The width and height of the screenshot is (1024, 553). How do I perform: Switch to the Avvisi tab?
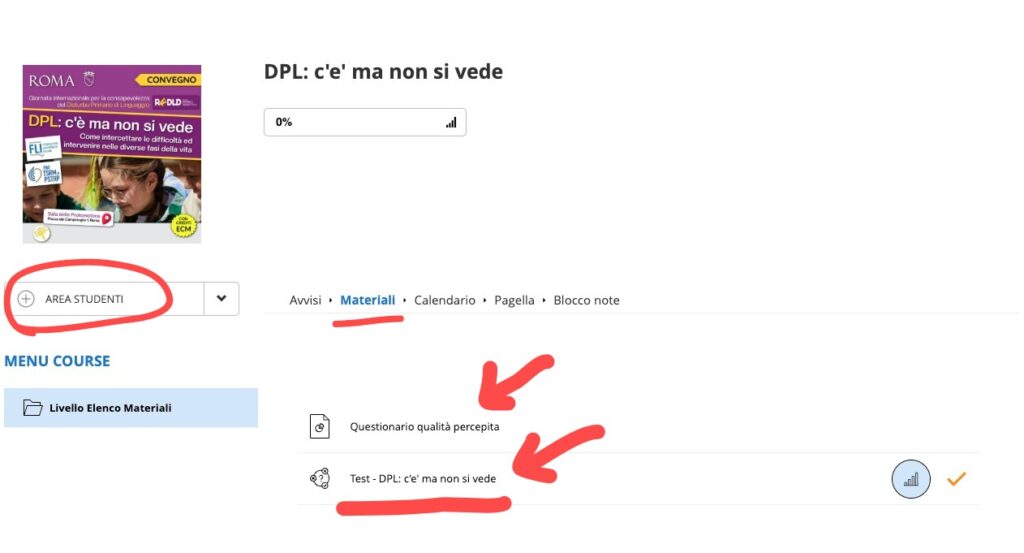point(305,300)
